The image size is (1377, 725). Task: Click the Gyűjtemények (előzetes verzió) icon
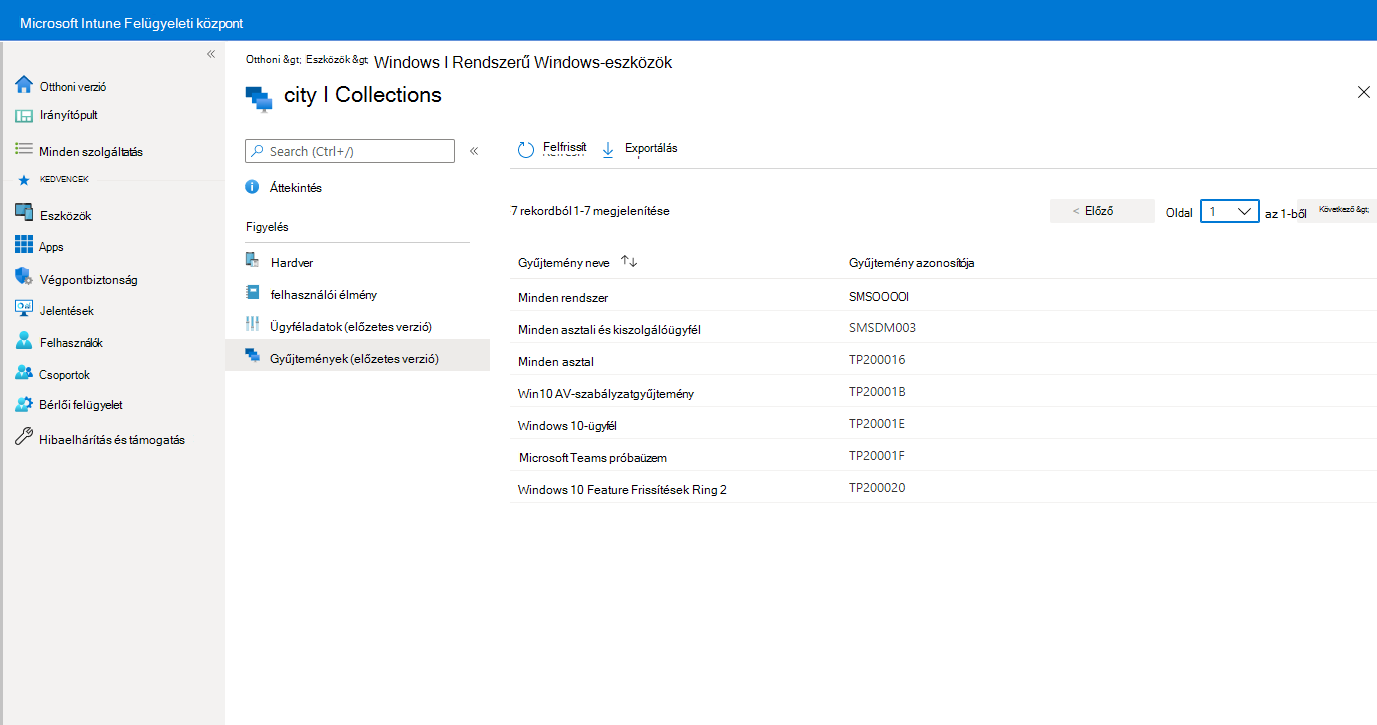point(252,356)
